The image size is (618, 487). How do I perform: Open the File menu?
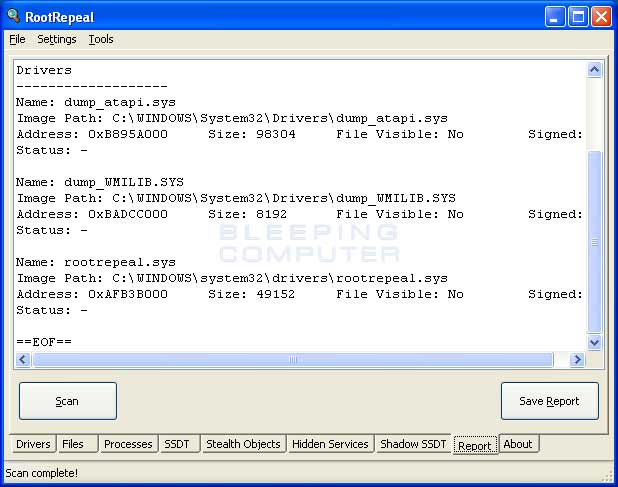coord(17,39)
